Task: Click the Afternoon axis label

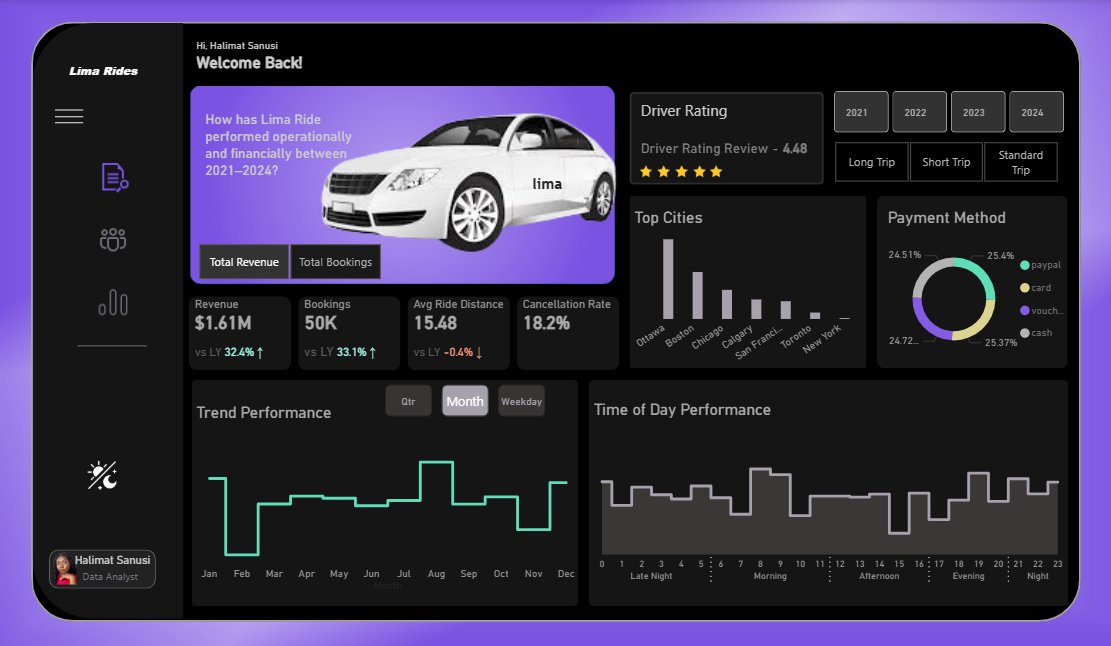Action: click(879, 576)
